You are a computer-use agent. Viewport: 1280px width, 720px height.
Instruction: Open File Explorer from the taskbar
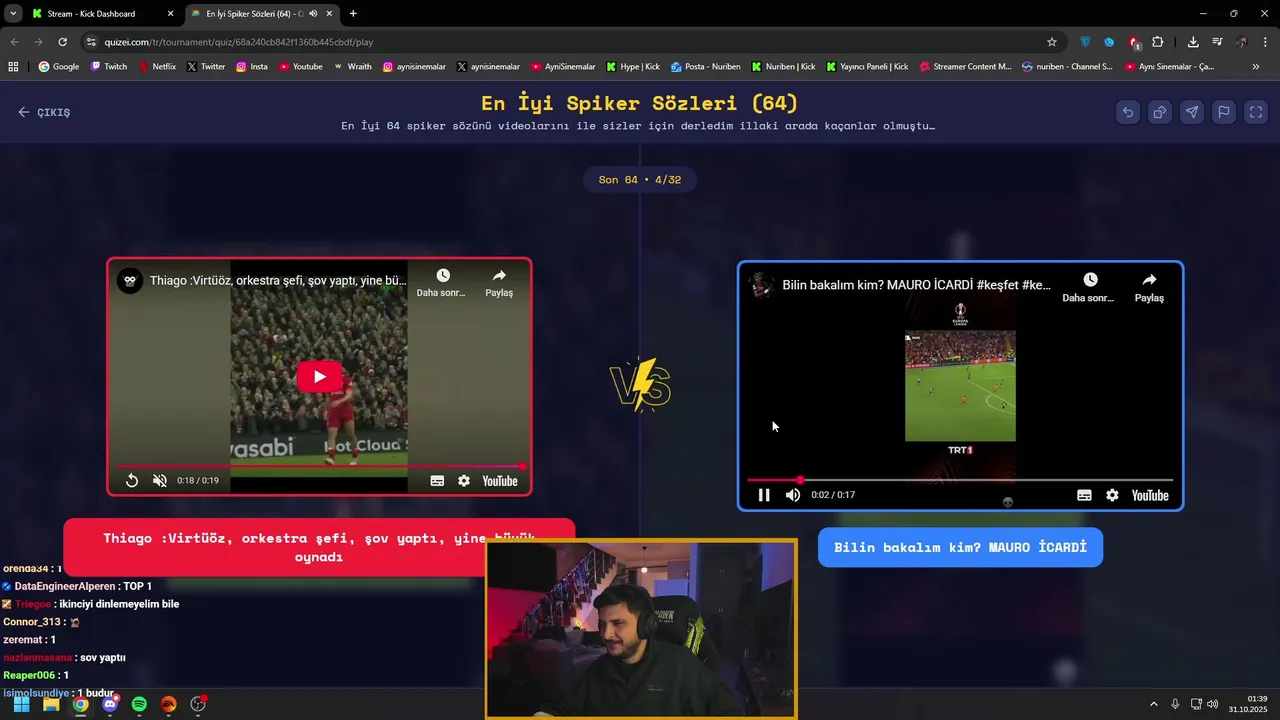(x=51, y=704)
